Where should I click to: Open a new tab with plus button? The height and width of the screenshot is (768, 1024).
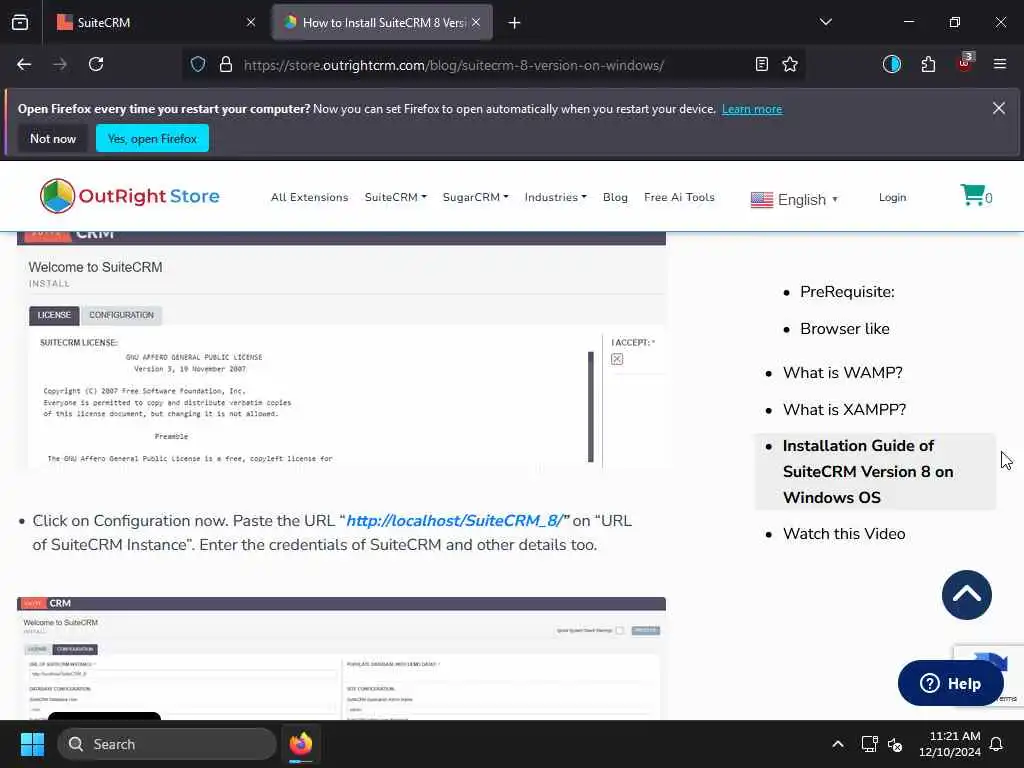click(514, 23)
